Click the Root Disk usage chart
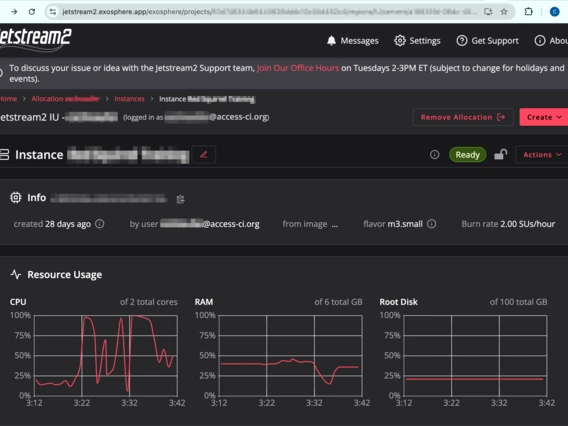 pos(475,355)
